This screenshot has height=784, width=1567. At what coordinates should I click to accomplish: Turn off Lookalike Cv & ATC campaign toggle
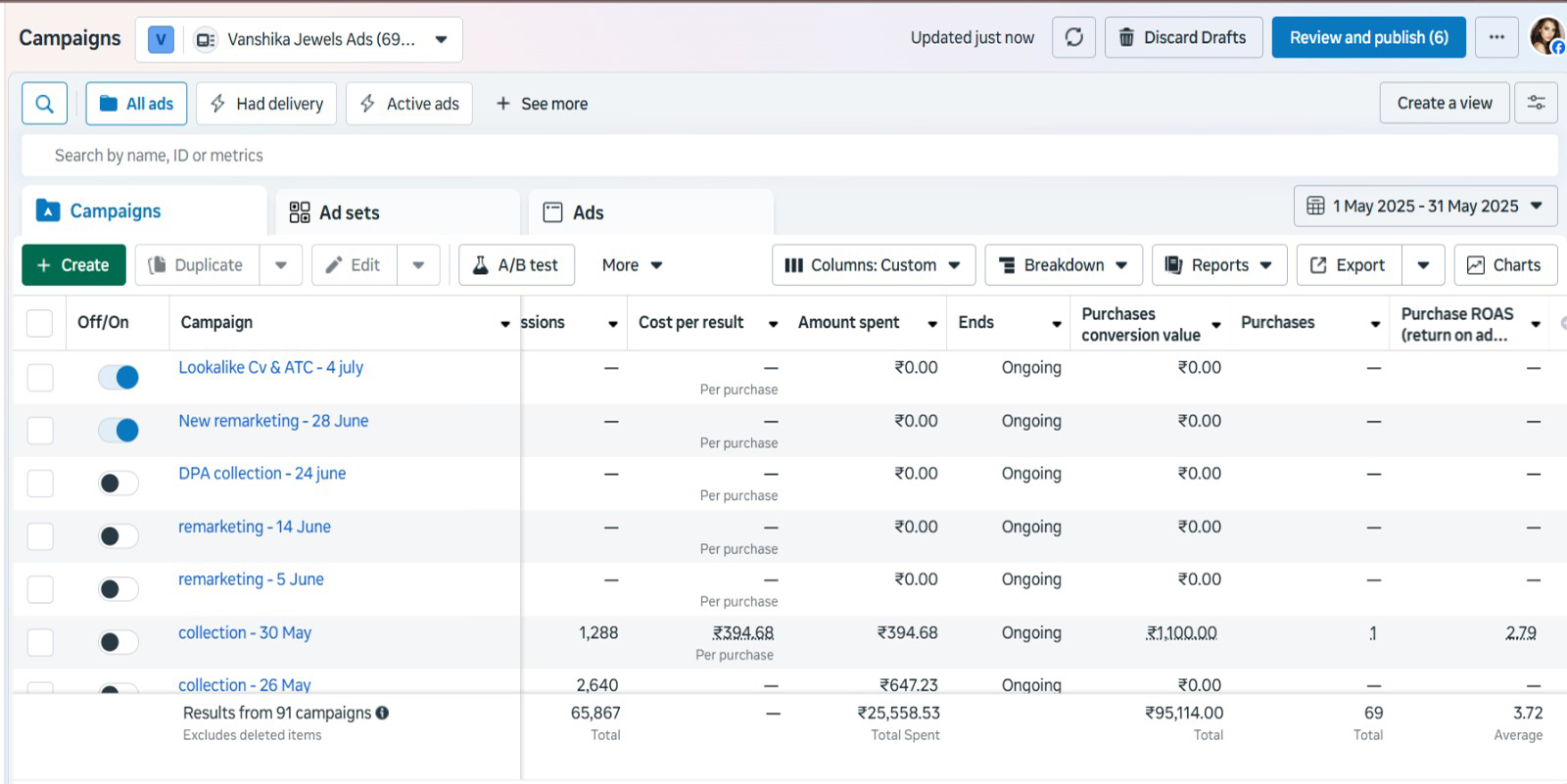tap(119, 377)
